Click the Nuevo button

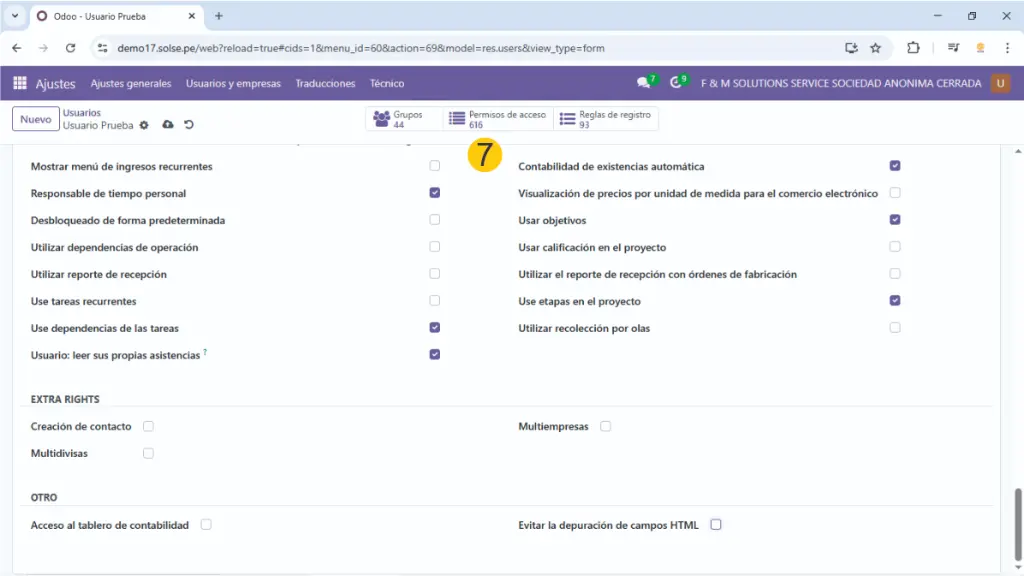click(35, 120)
